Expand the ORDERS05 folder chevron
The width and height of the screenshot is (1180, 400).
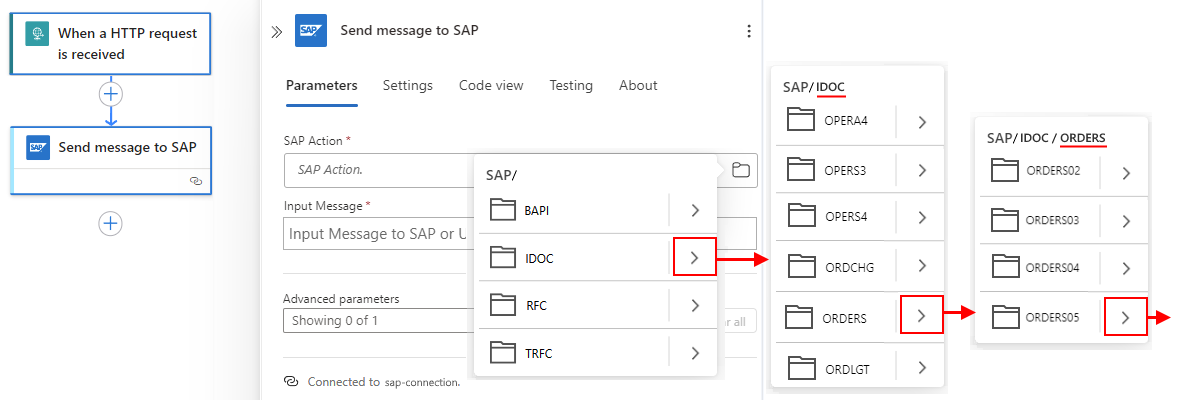(1126, 318)
